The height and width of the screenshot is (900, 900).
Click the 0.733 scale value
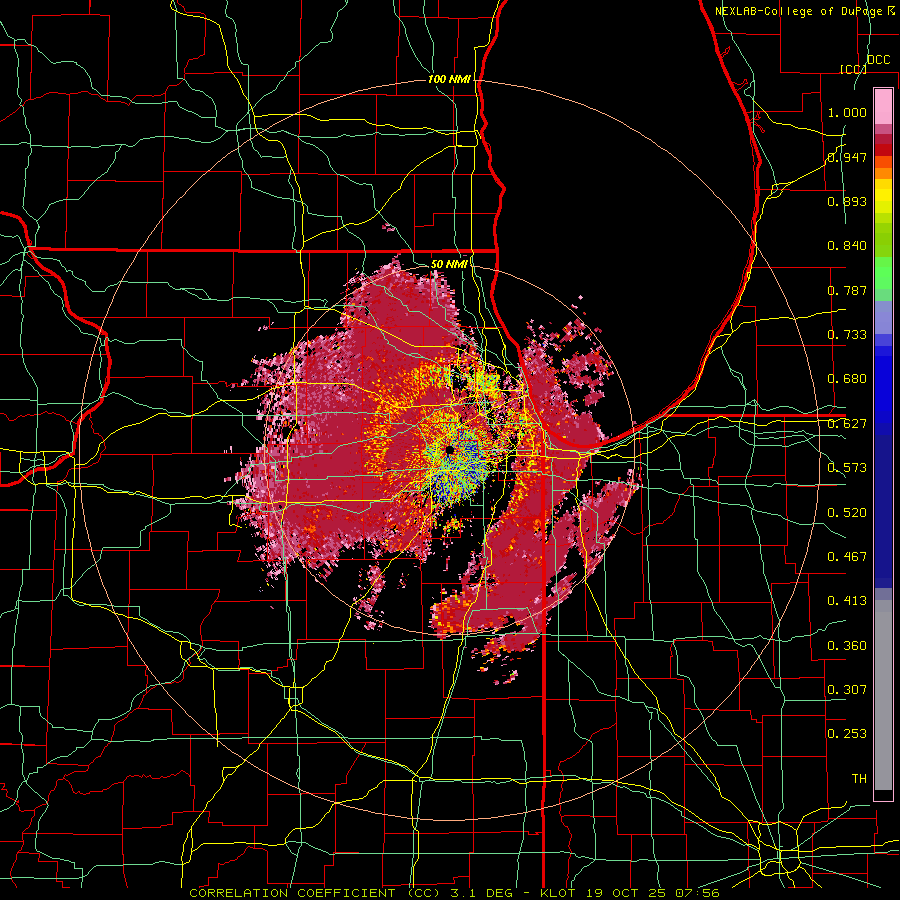click(847, 335)
